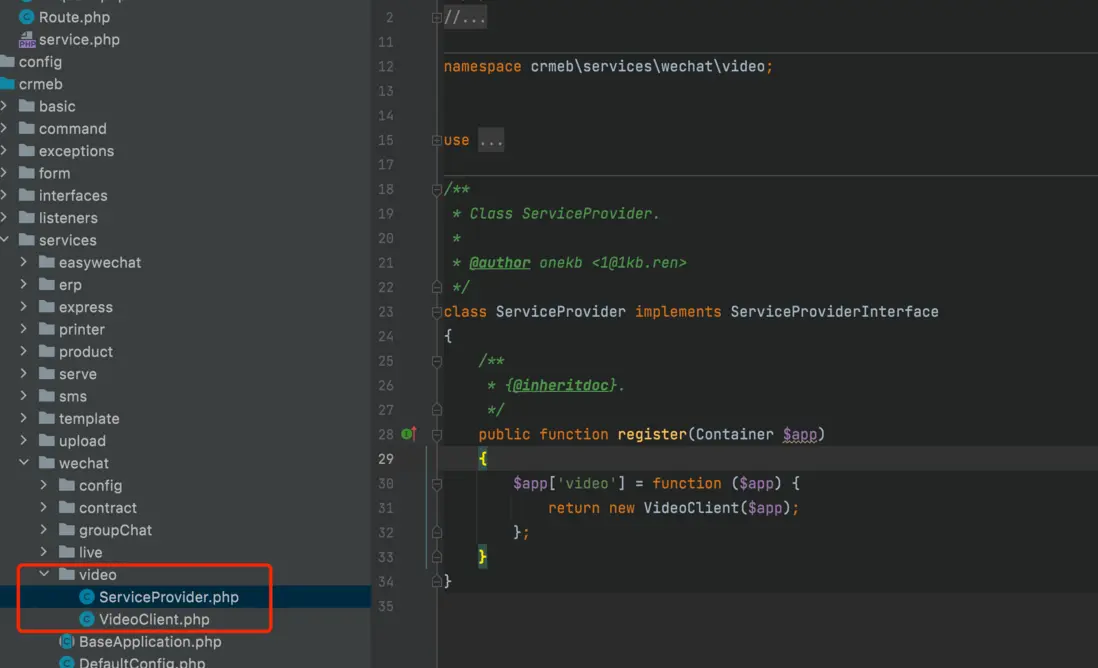Open Route.php in the project tree

tap(74, 17)
